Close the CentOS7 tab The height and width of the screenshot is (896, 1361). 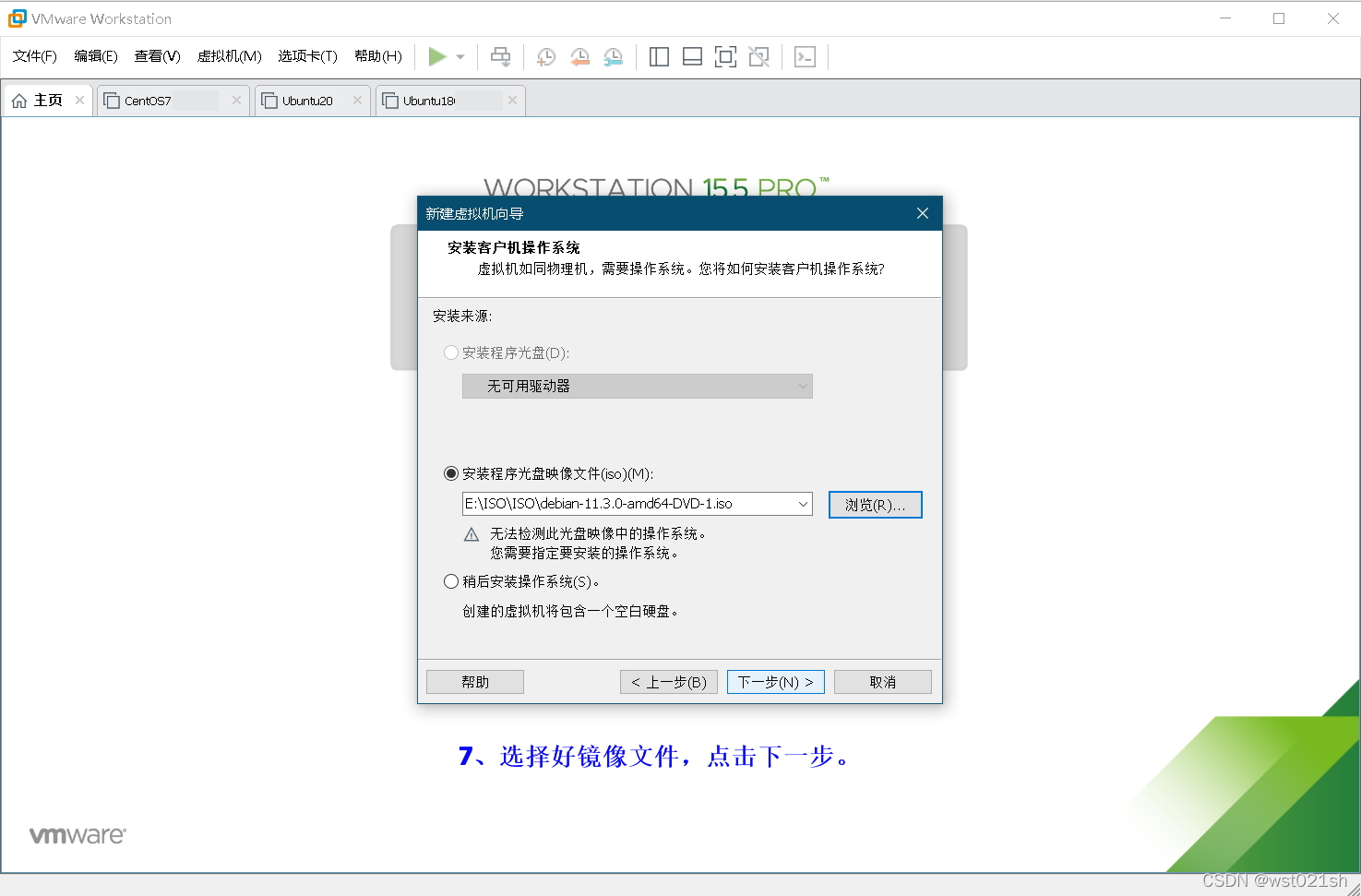pyautogui.click(x=237, y=101)
